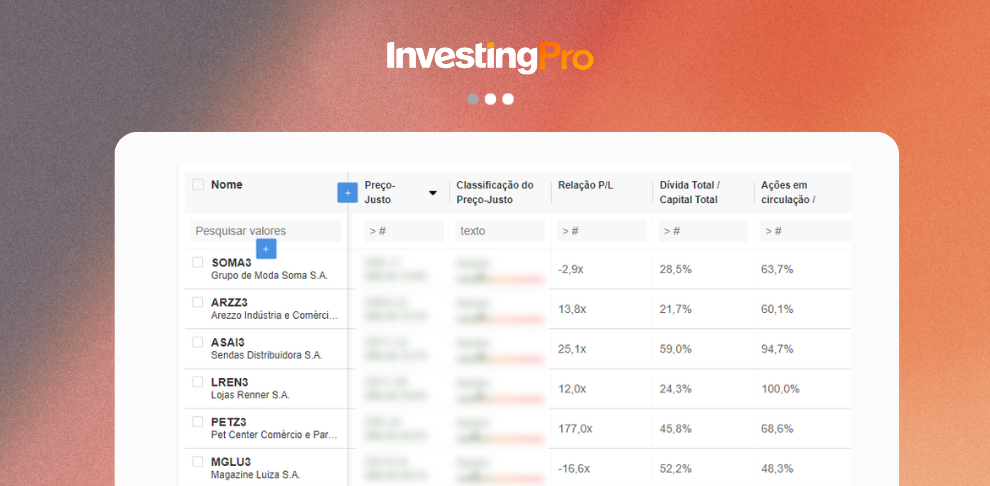Click the Classificação texto filter field
The height and width of the screenshot is (486, 990).
click(x=500, y=231)
